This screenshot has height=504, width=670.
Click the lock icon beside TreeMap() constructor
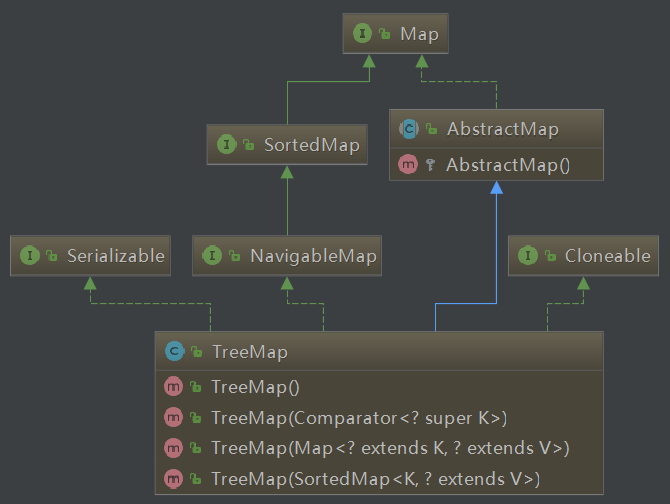pyautogui.click(x=196, y=387)
